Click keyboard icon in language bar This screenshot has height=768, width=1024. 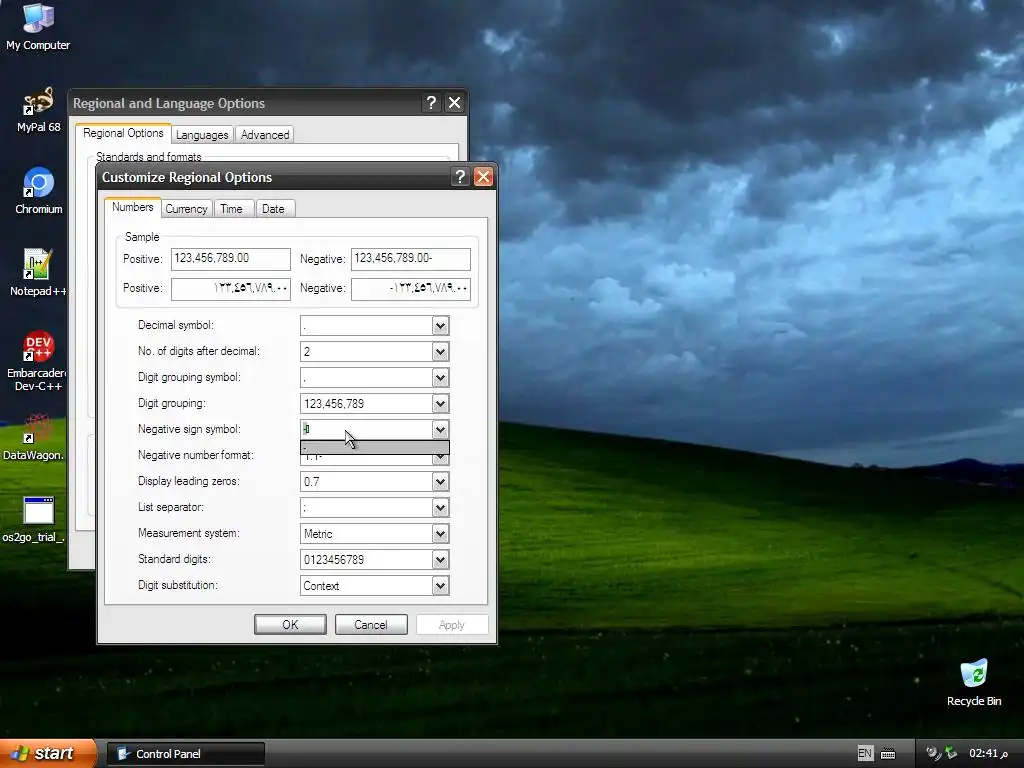coord(888,754)
